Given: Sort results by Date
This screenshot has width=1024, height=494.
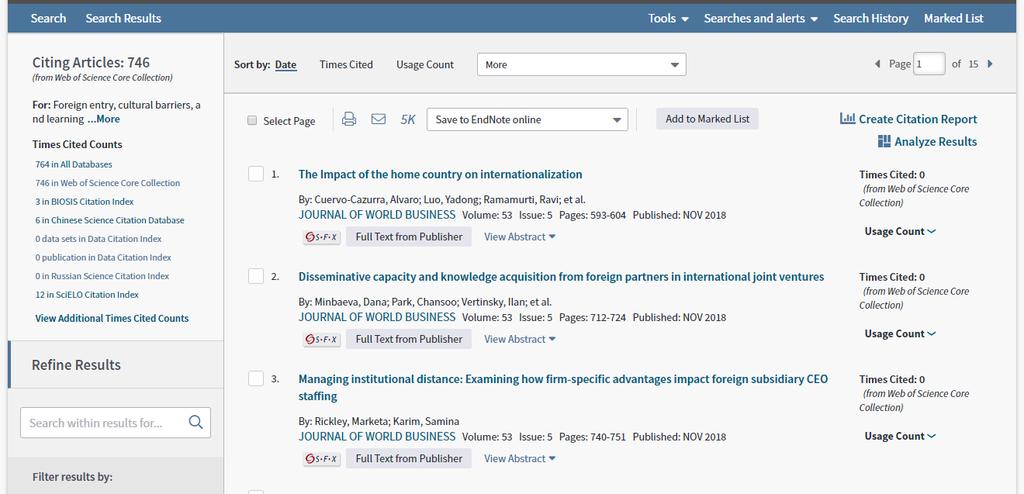Looking at the screenshot, I should [x=285, y=65].
